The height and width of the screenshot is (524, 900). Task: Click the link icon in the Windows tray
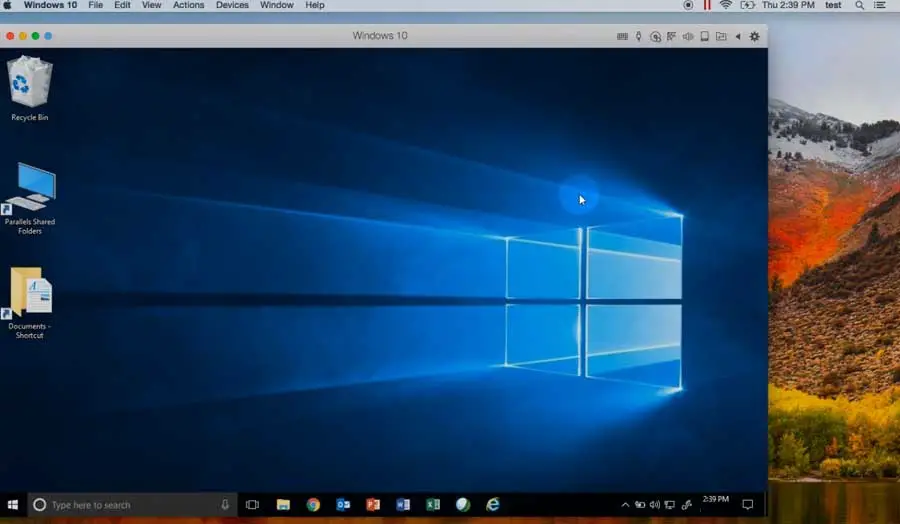click(686, 505)
